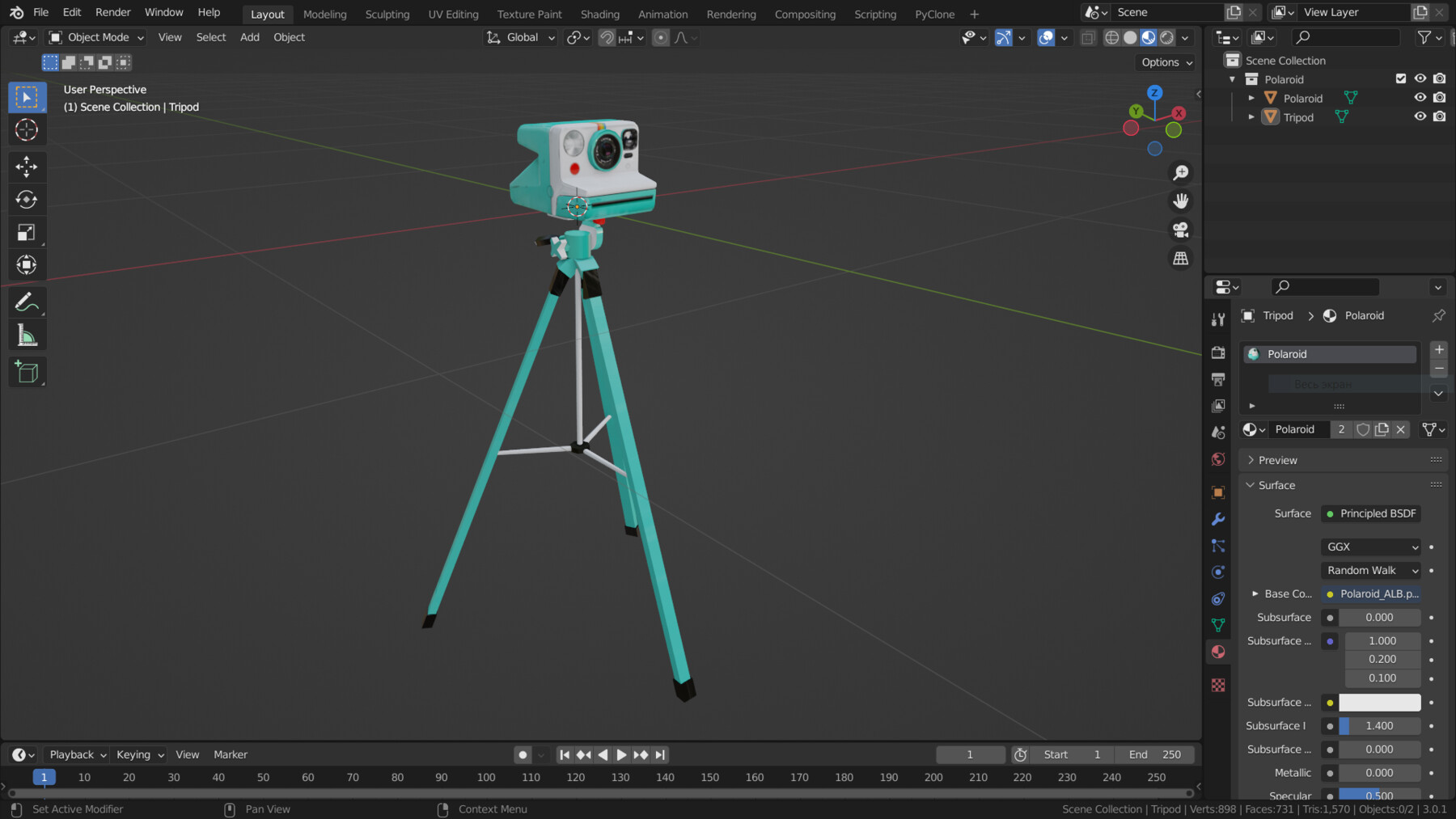Enable proportional editing toggle

(660, 37)
